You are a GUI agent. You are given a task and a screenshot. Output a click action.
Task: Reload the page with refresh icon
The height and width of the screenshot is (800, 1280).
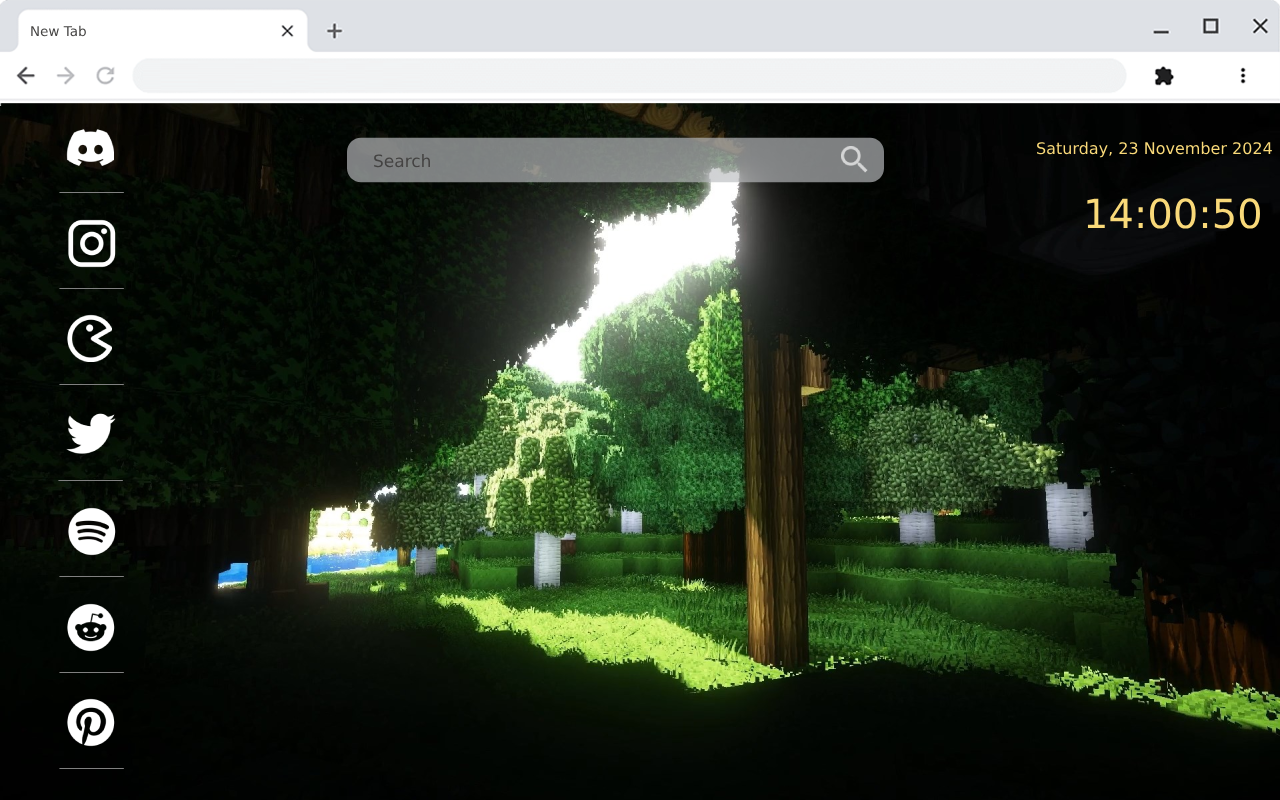106,76
